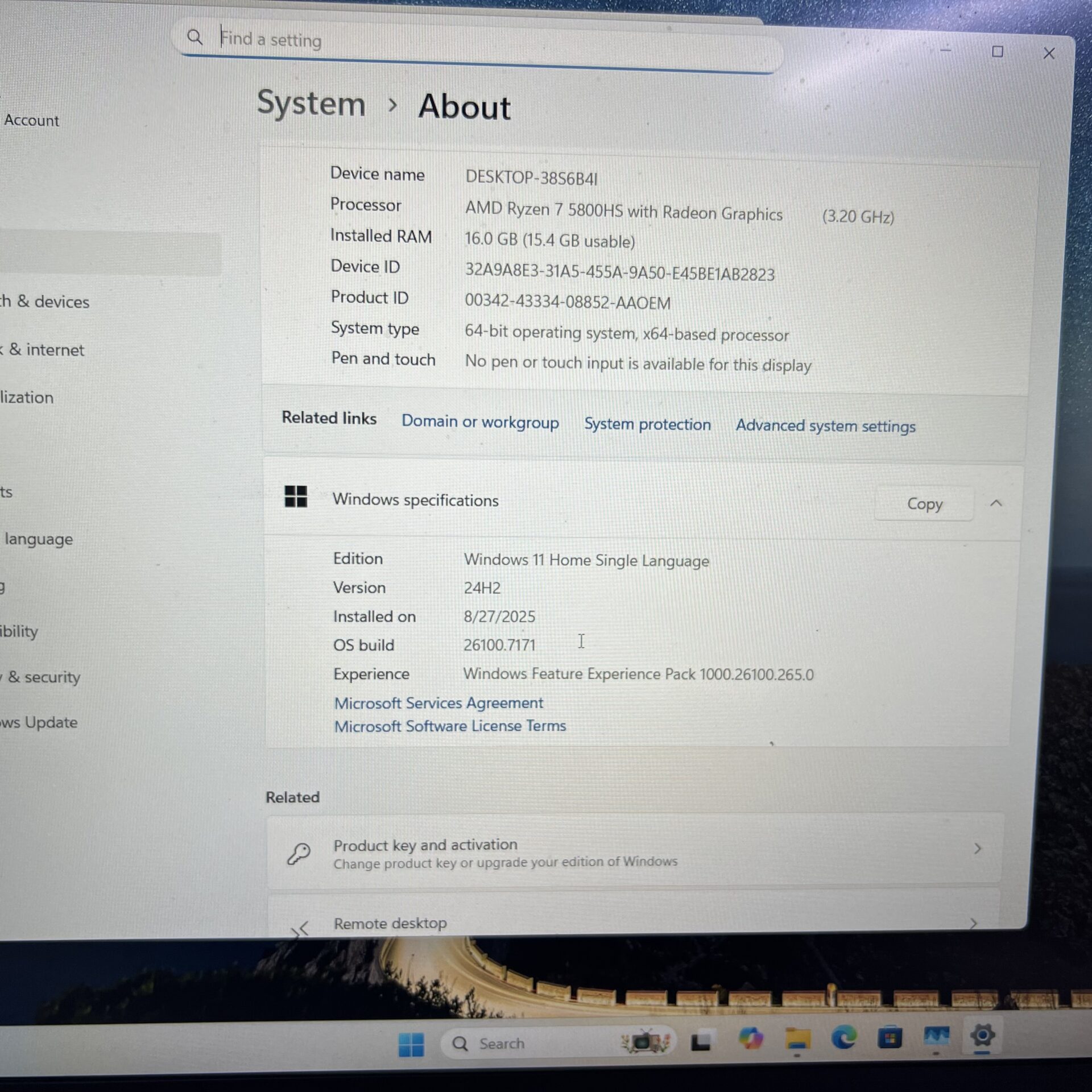The width and height of the screenshot is (1092, 1092).
Task: Expand the Remote desktop arrow
Action: tap(973, 923)
